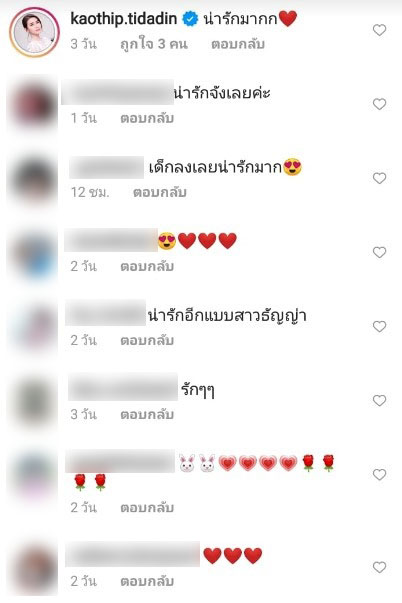Reply to the น่ารักจังเลยค่ะ comment
Image resolution: width=402 pixels, height=603 pixels.
click(147, 118)
